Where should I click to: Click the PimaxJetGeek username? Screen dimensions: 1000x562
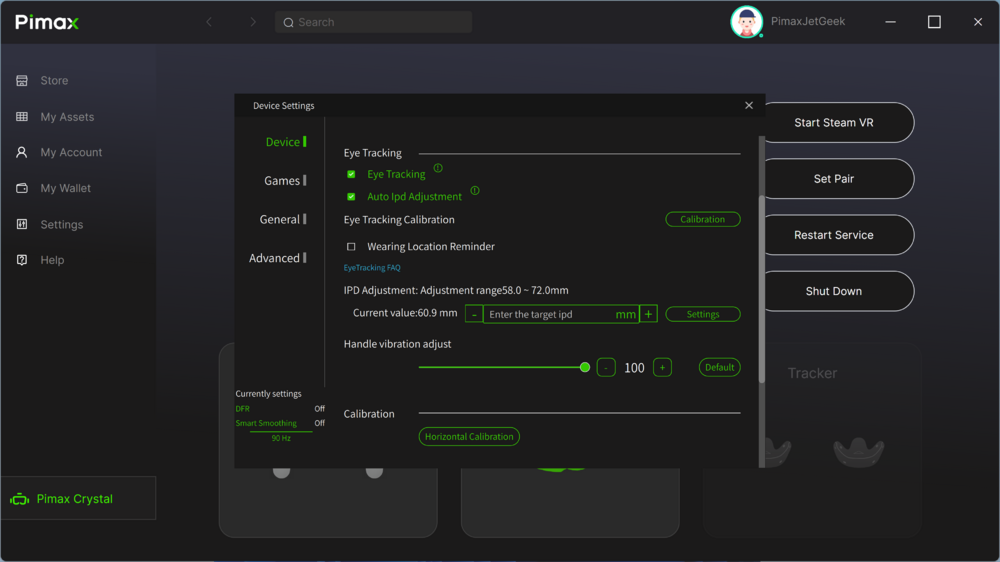click(807, 21)
